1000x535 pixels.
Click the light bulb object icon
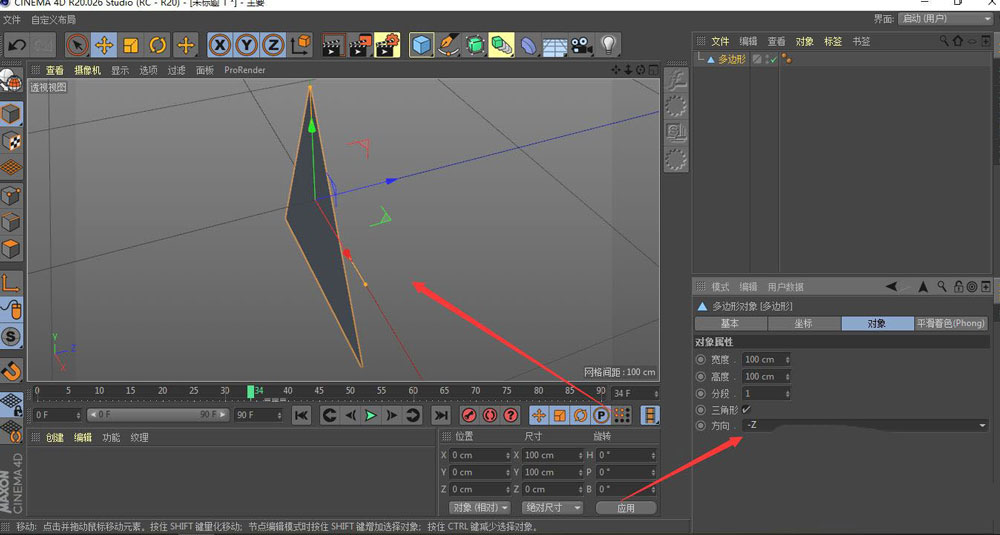[x=609, y=45]
